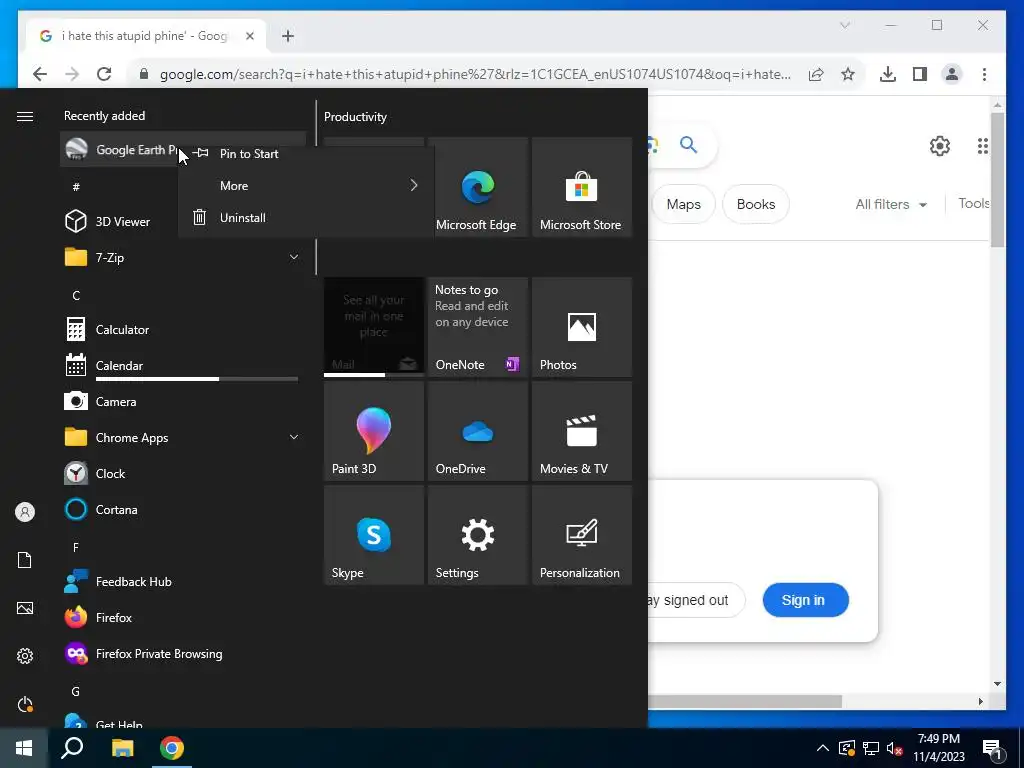Reload the page in Chrome

(104, 74)
